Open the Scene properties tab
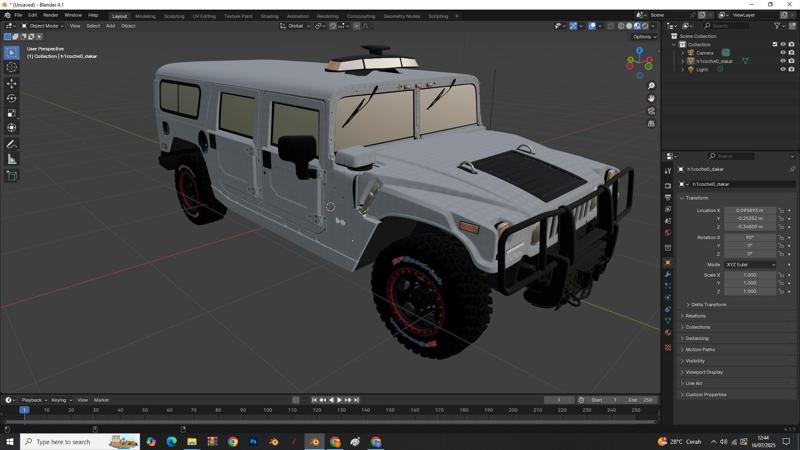This screenshot has width=800, height=450. tap(668, 221)
